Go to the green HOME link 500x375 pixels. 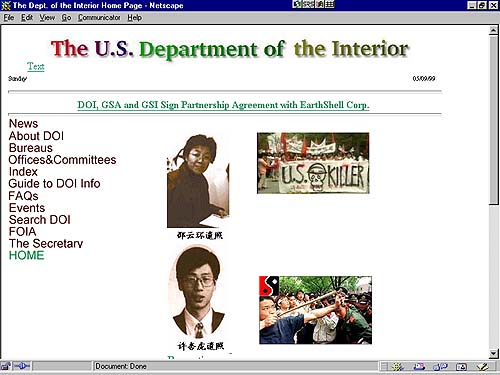26,255
